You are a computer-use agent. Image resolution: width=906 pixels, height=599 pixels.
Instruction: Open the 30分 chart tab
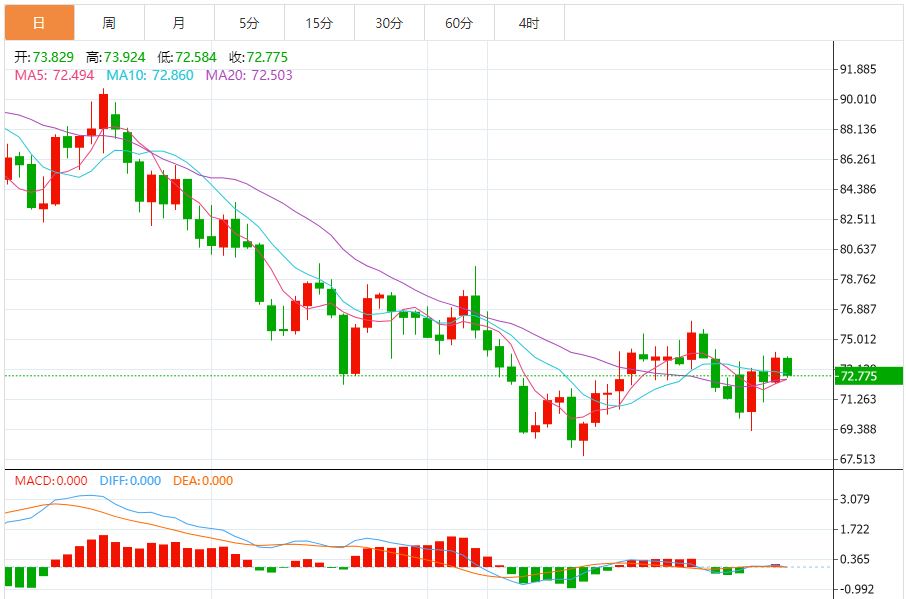pyautogui.click(x=389, y=23)
